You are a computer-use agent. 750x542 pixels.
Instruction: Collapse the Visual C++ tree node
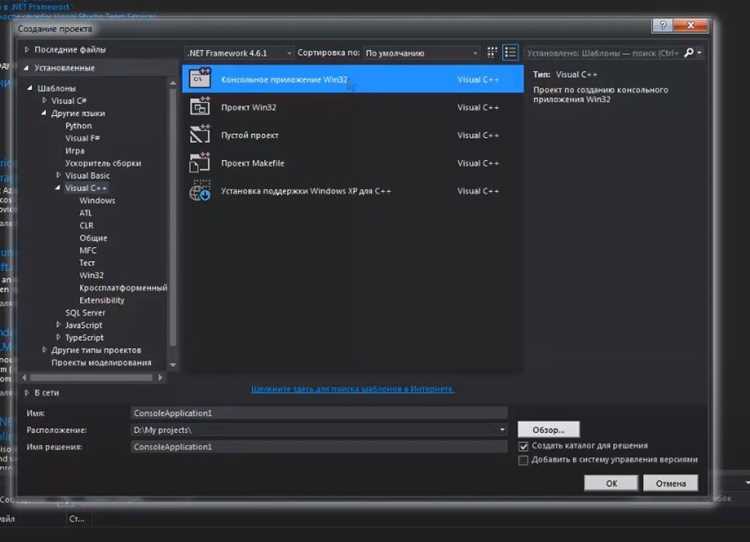pyautogui.click(x=58, y=188)
